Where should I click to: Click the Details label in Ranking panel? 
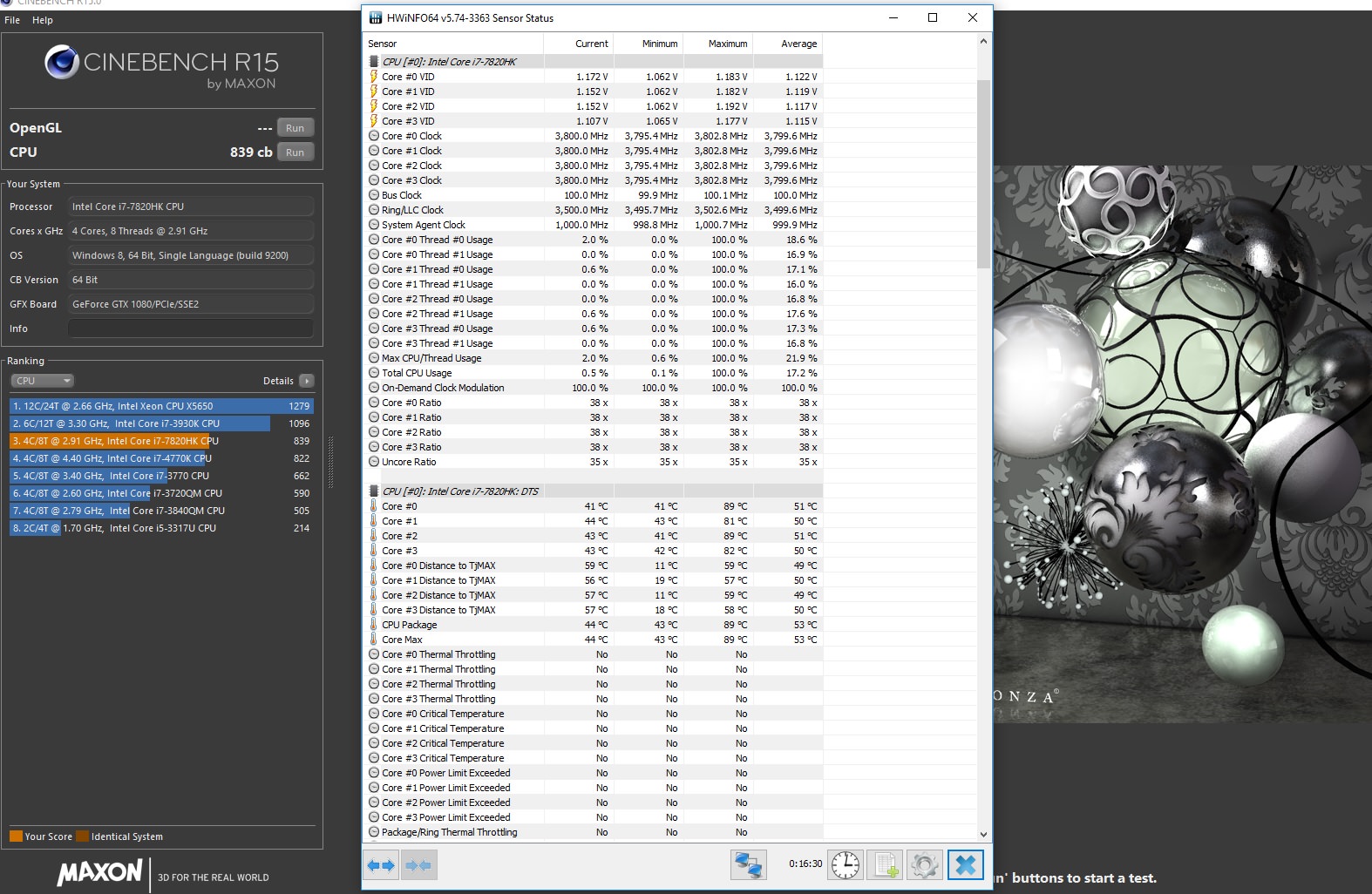(278, 381)
